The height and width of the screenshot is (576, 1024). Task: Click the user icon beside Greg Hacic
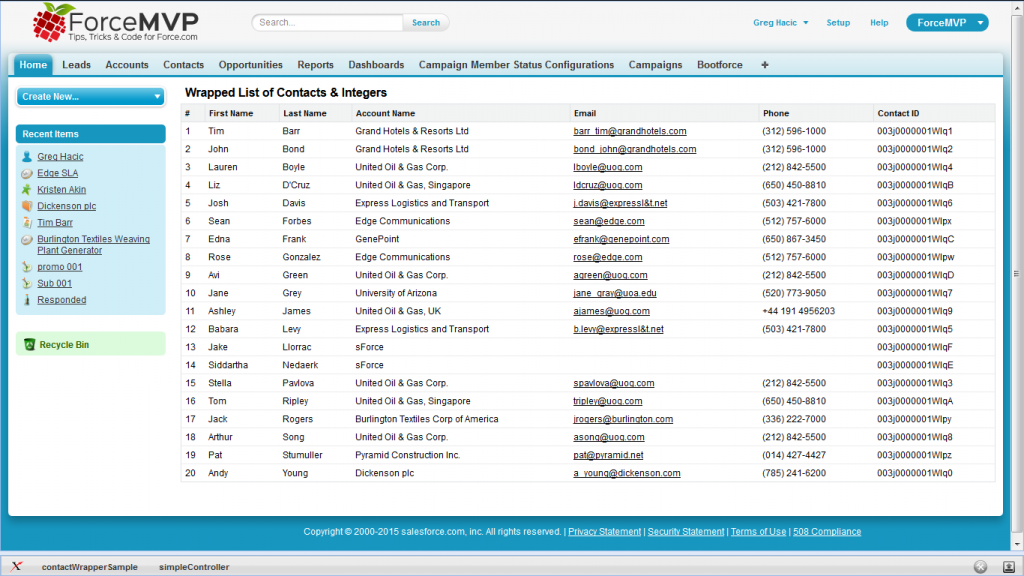(27, 157)
